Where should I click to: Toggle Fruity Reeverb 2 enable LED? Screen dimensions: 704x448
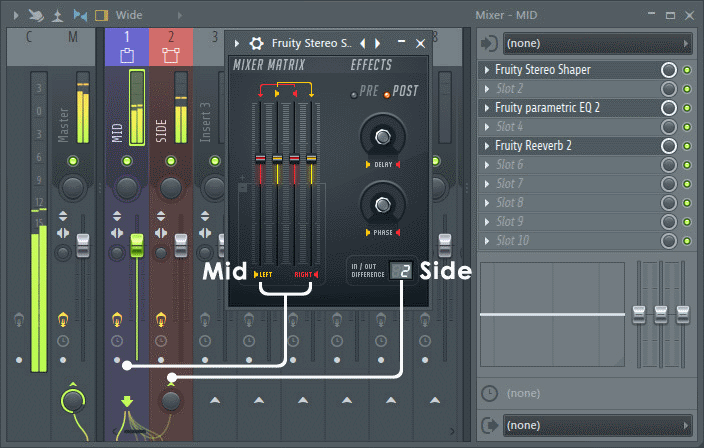point(687,146)
